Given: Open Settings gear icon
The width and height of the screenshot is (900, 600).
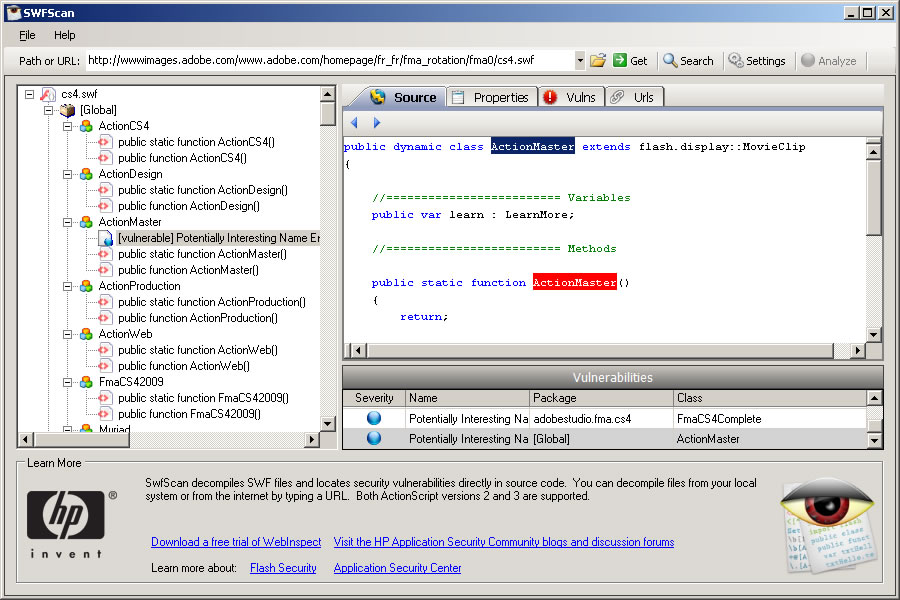Looking at the screenshot, I should pos(736,60).
